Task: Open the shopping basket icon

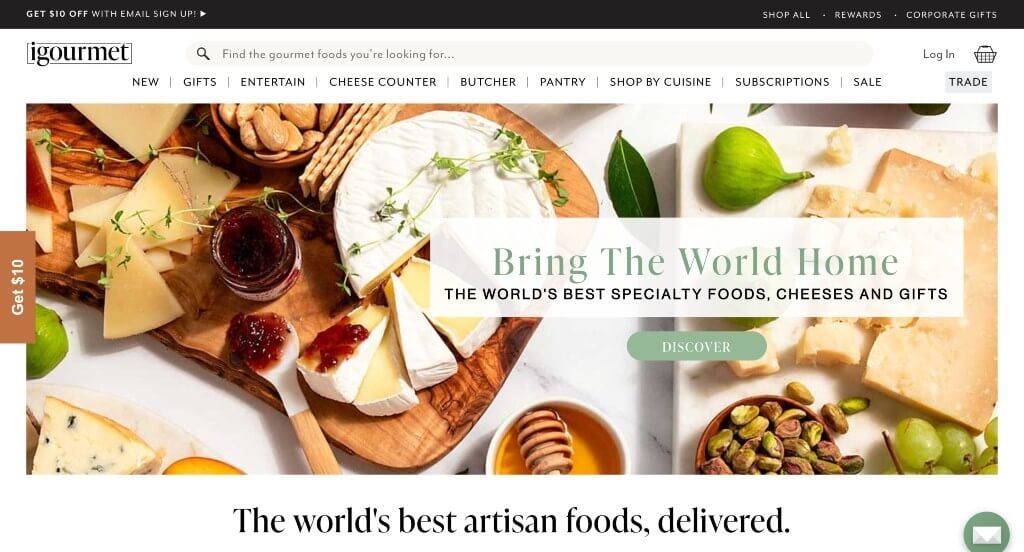Action: (985, 54)
